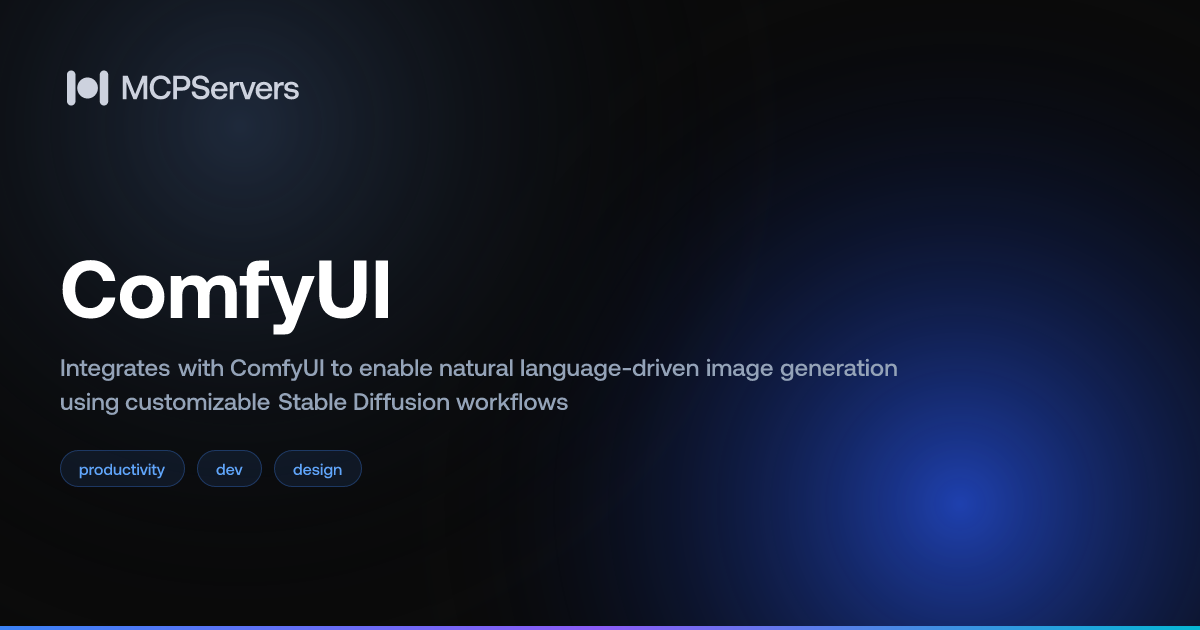Click the MCPServers wordmark text
Viewport: 1200px width, 630px height.
click(210, 88)
